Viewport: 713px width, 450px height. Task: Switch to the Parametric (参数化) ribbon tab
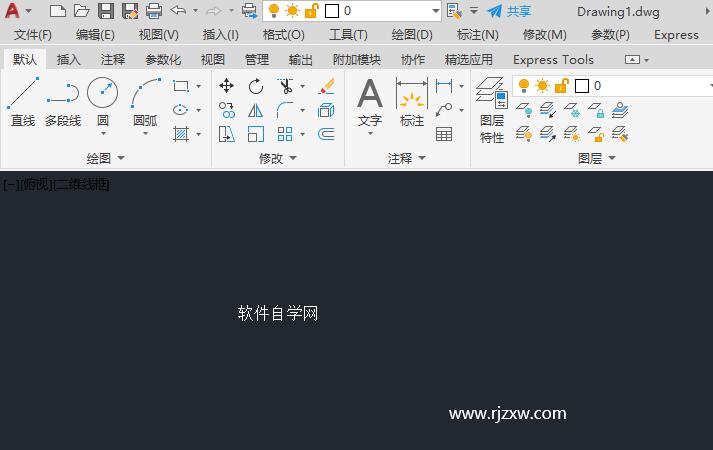tap(163, 60)
